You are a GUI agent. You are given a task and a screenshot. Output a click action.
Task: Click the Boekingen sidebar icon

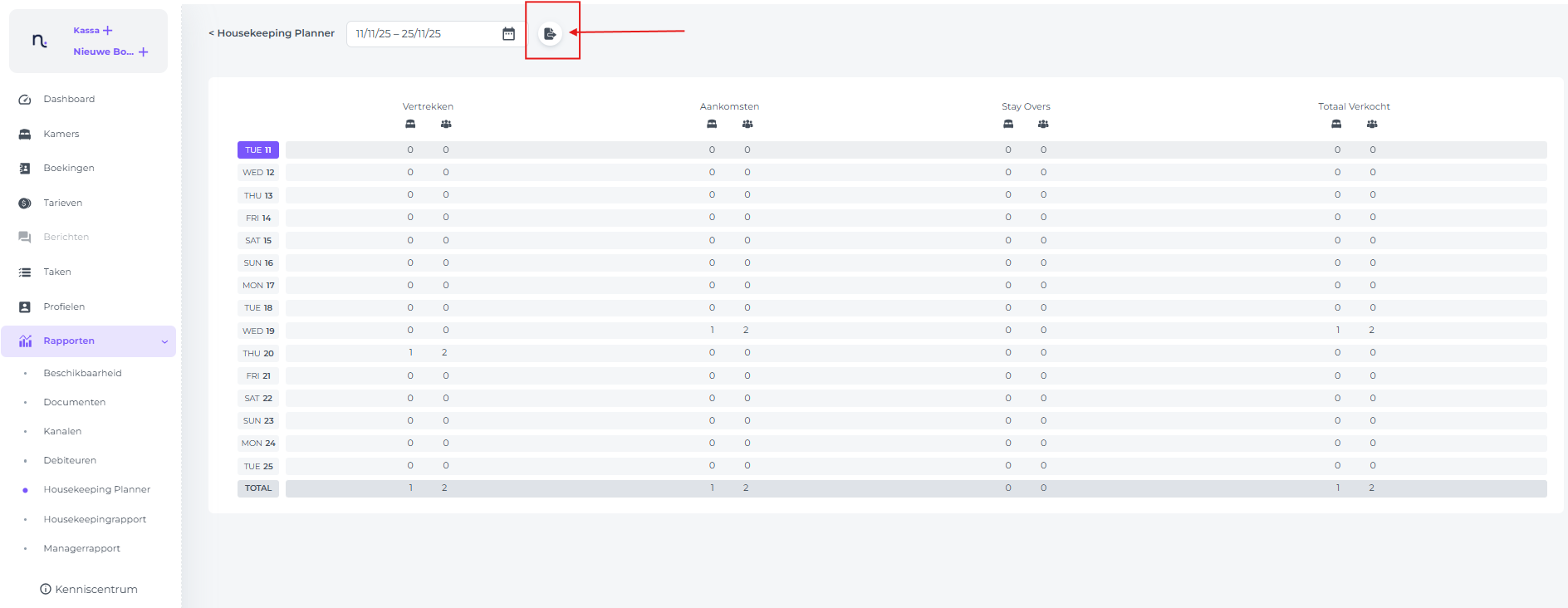[25, 169]
